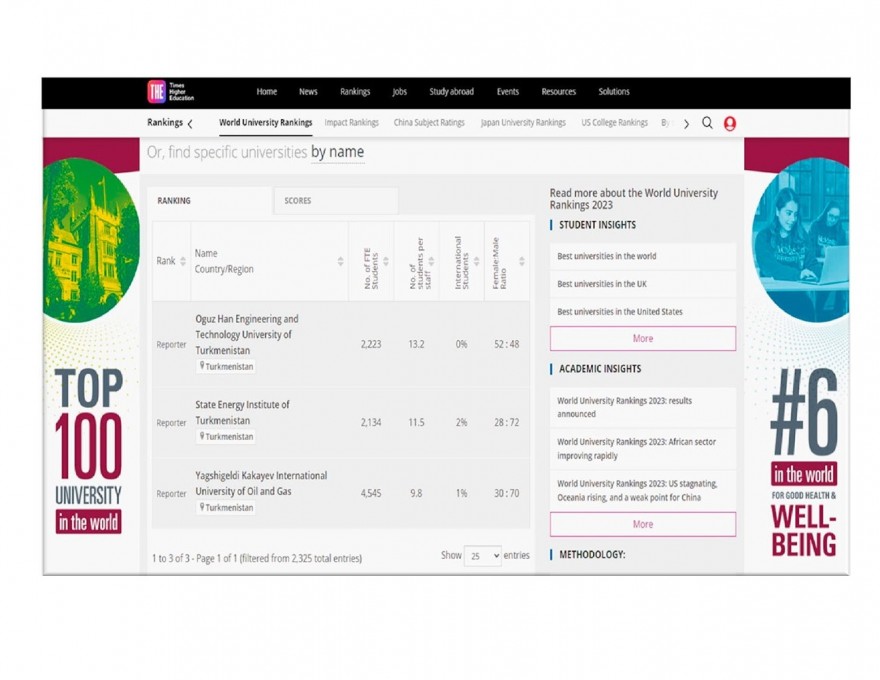Sort the Name Country/Region column

coord(340,261)
